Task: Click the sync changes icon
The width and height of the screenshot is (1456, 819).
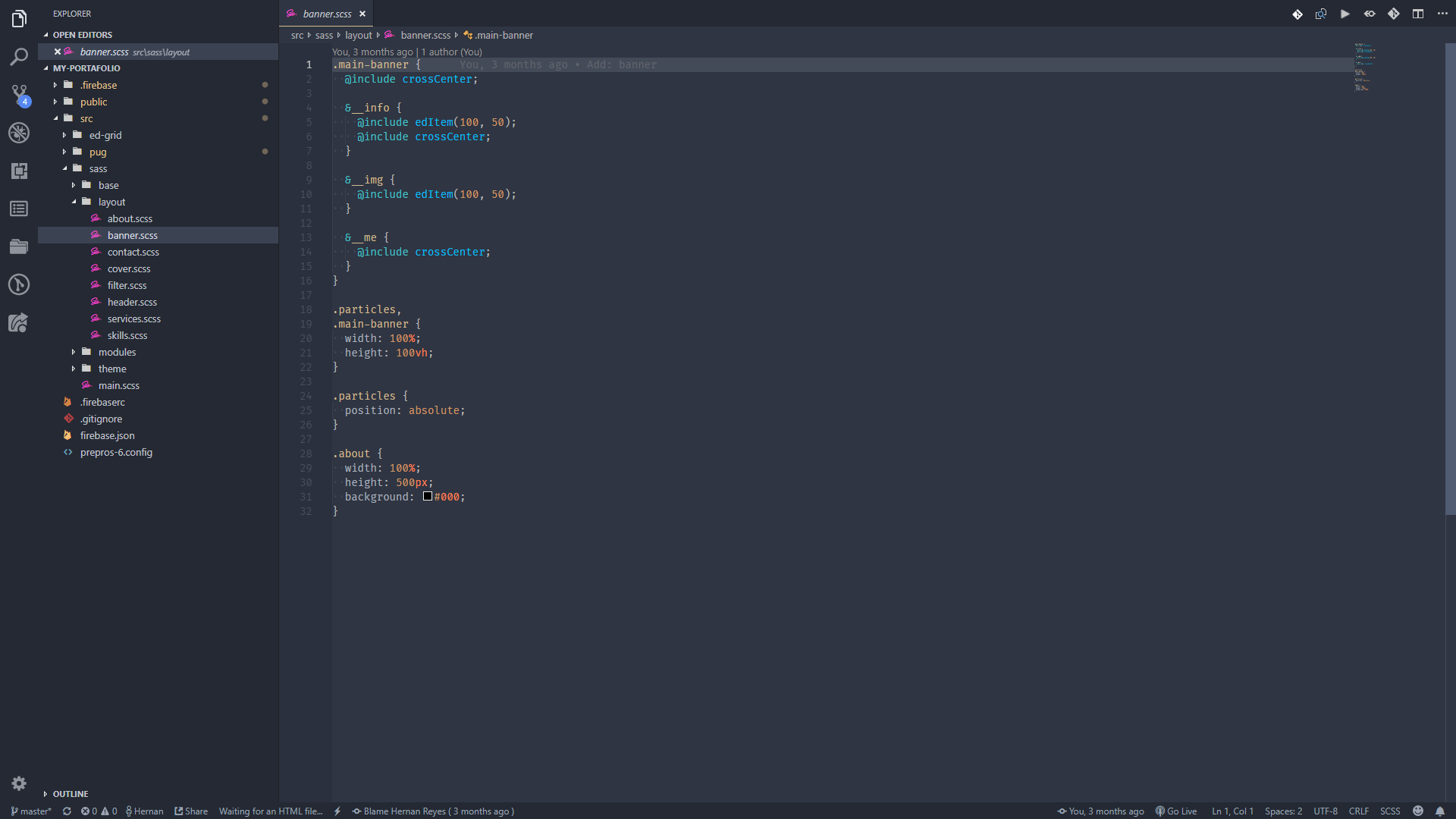Action: point(67,811)
